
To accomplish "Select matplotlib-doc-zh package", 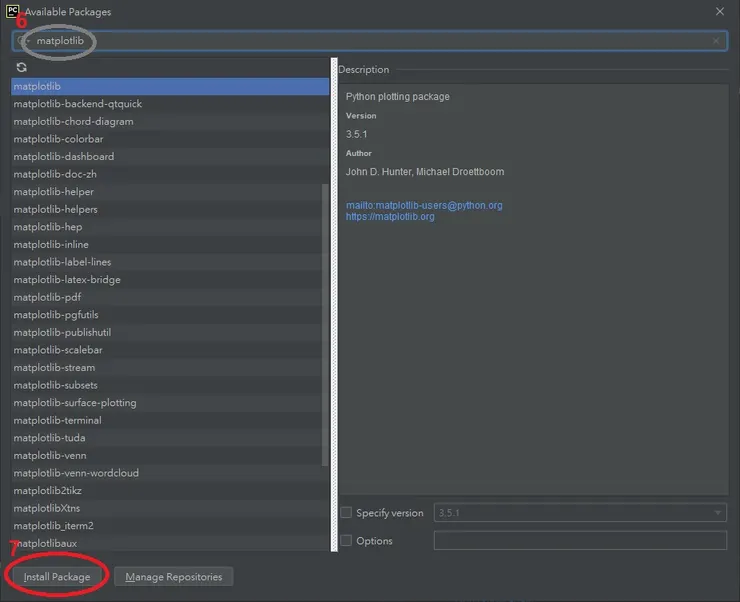I will 170,174.
